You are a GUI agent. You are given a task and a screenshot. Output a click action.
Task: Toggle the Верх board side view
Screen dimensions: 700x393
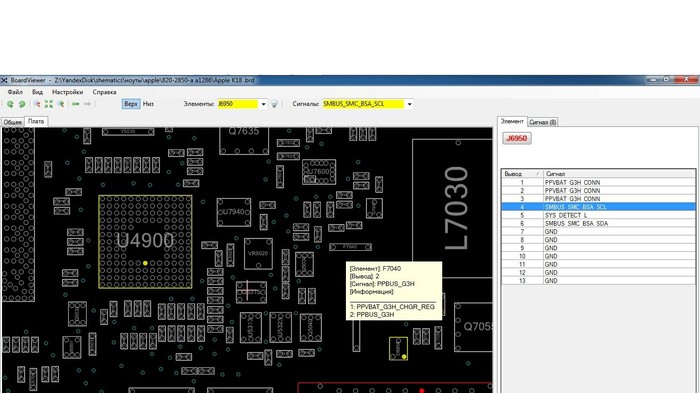pos(131,104)
